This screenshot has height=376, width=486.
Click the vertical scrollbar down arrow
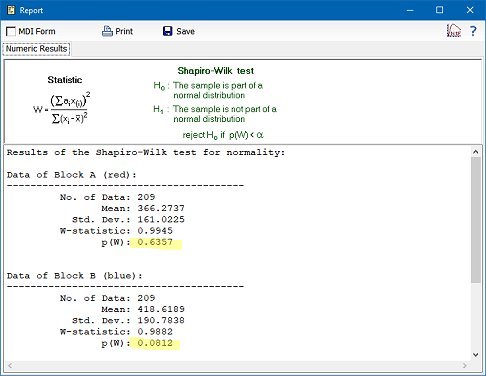tap(476, 355)
